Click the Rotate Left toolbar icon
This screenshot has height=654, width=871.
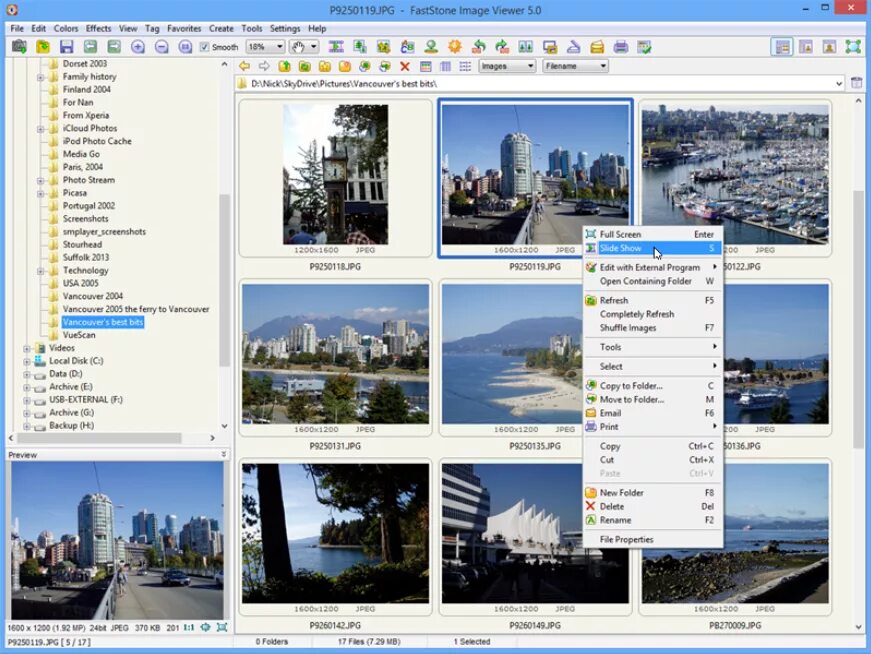(479, 47)
